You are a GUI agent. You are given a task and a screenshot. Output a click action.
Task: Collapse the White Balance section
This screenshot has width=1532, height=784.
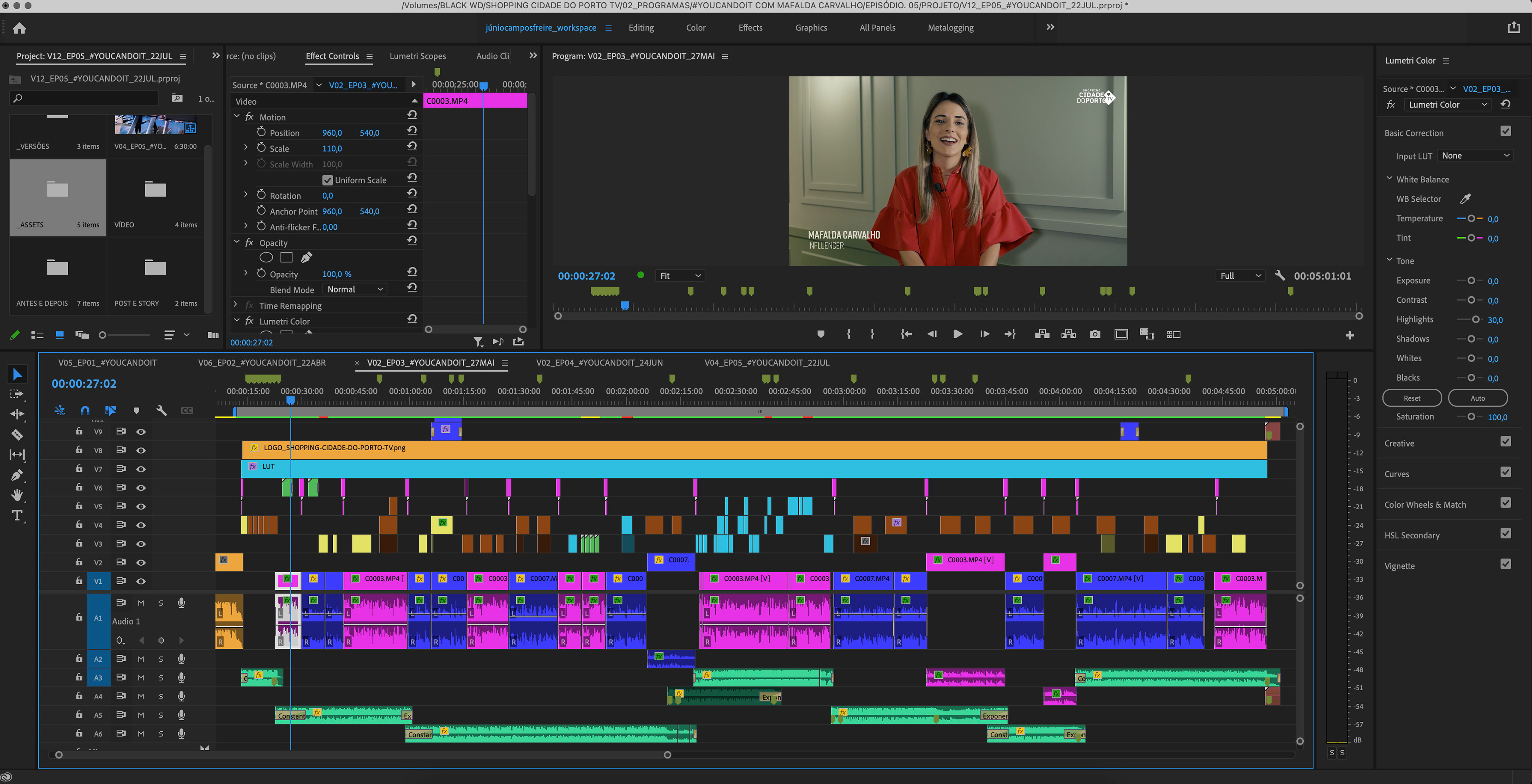[1389, 178]
